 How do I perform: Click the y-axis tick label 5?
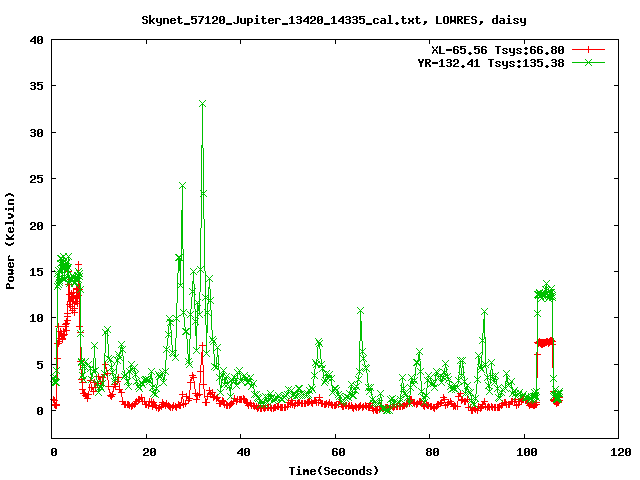pyautogui.click(x=40, y=364)
